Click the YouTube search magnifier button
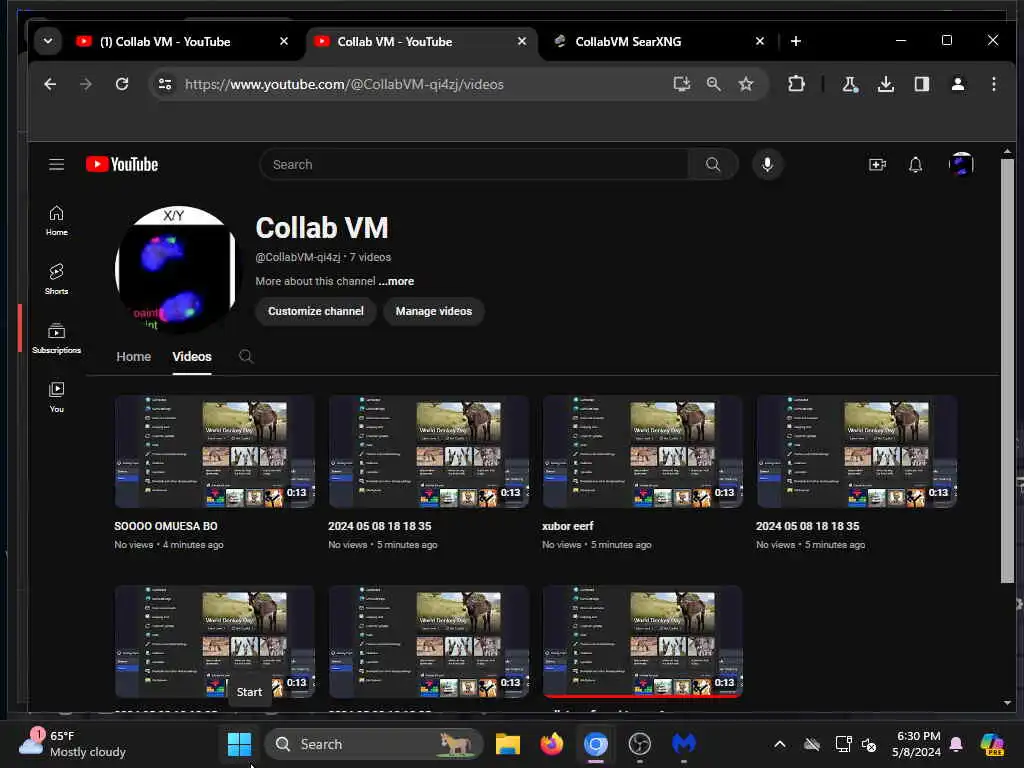Viewport: 1024px width, 768px height. (712, 165)
